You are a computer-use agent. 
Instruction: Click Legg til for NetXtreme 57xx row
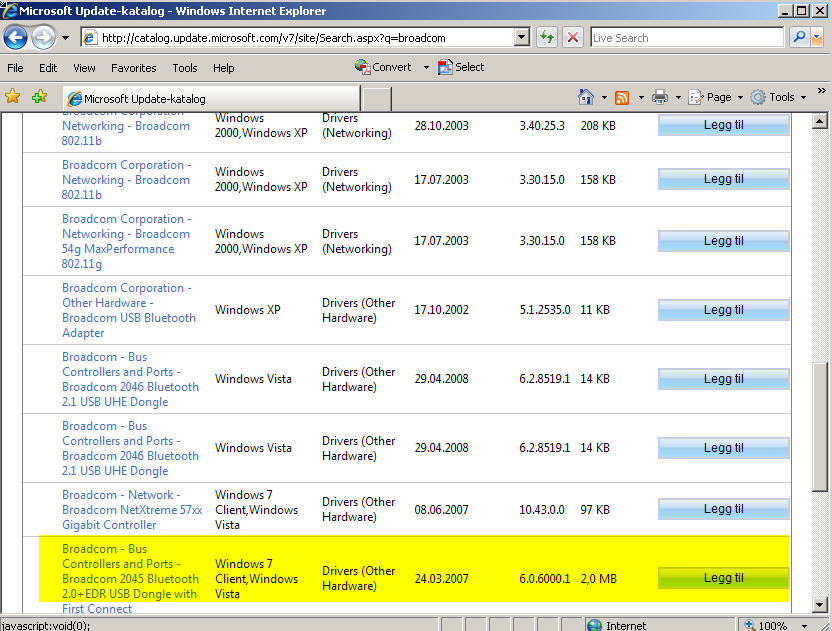[724, 509]
